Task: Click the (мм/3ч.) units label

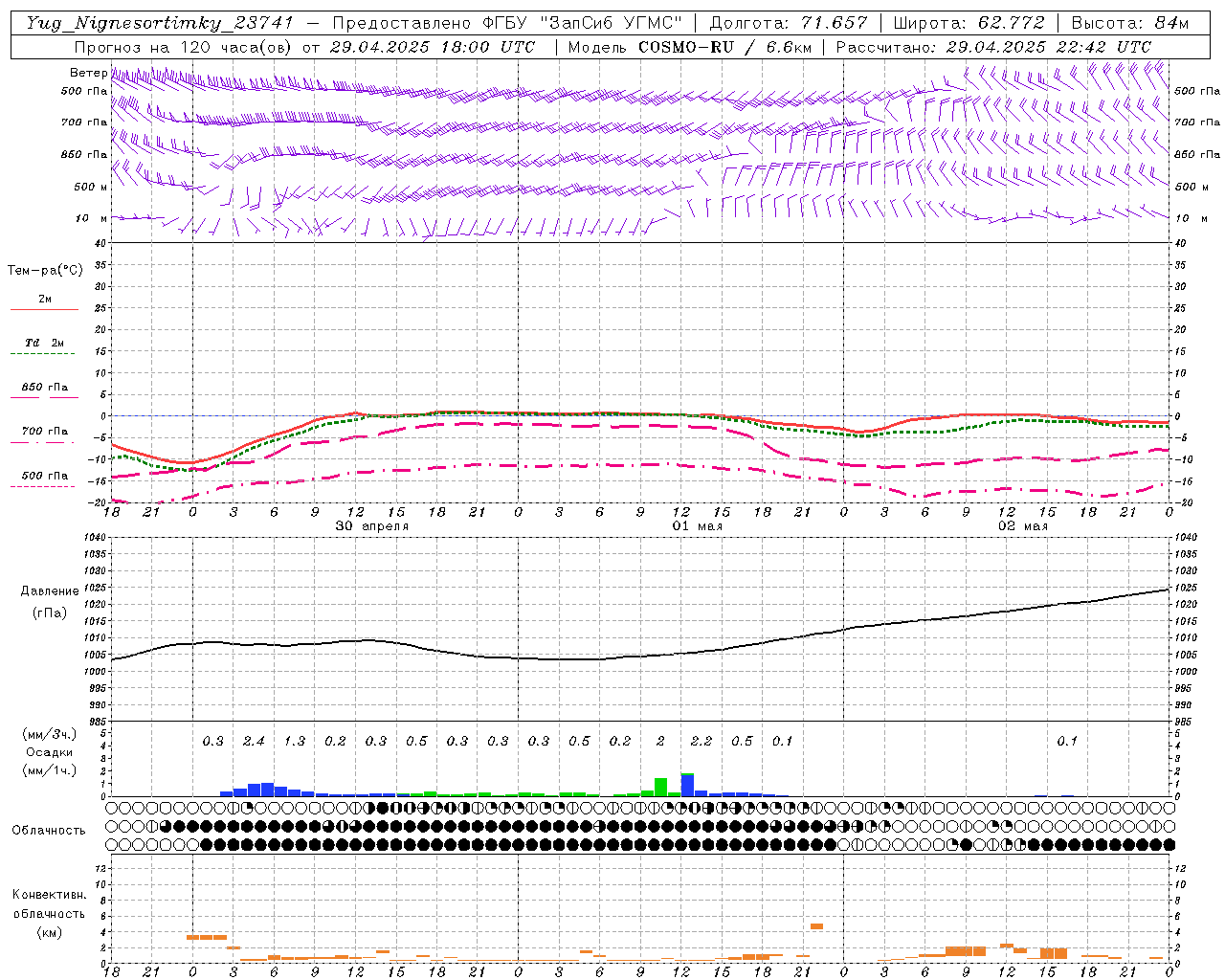Action: coord(50,734)
